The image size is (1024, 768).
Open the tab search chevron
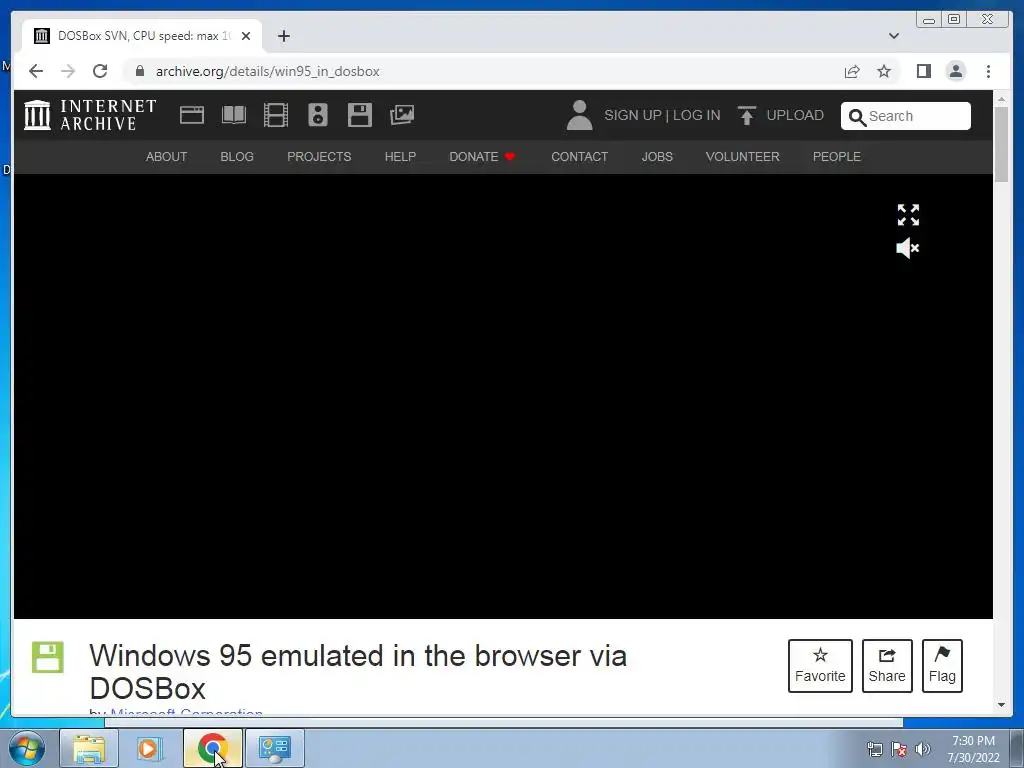point(894,36)
